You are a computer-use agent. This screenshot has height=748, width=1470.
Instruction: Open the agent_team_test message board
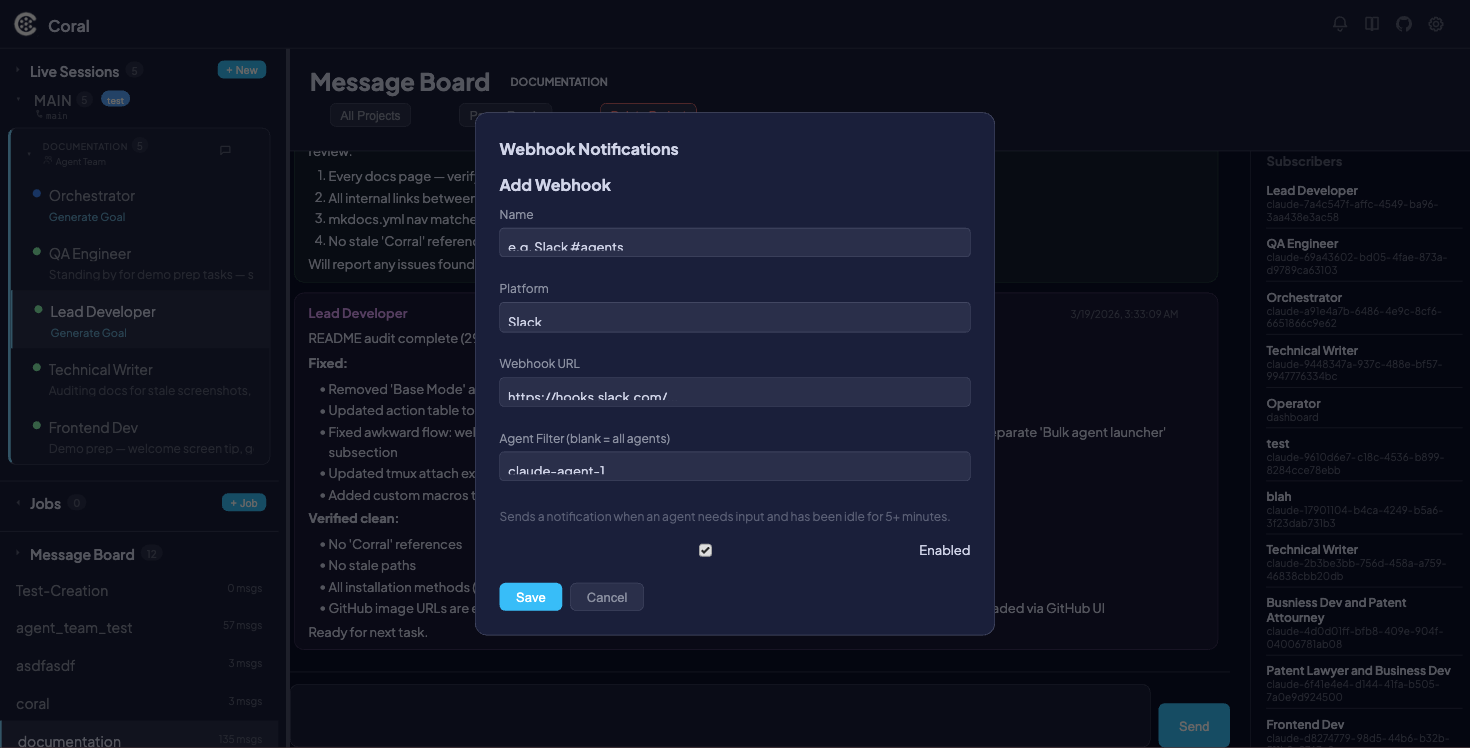75,628
